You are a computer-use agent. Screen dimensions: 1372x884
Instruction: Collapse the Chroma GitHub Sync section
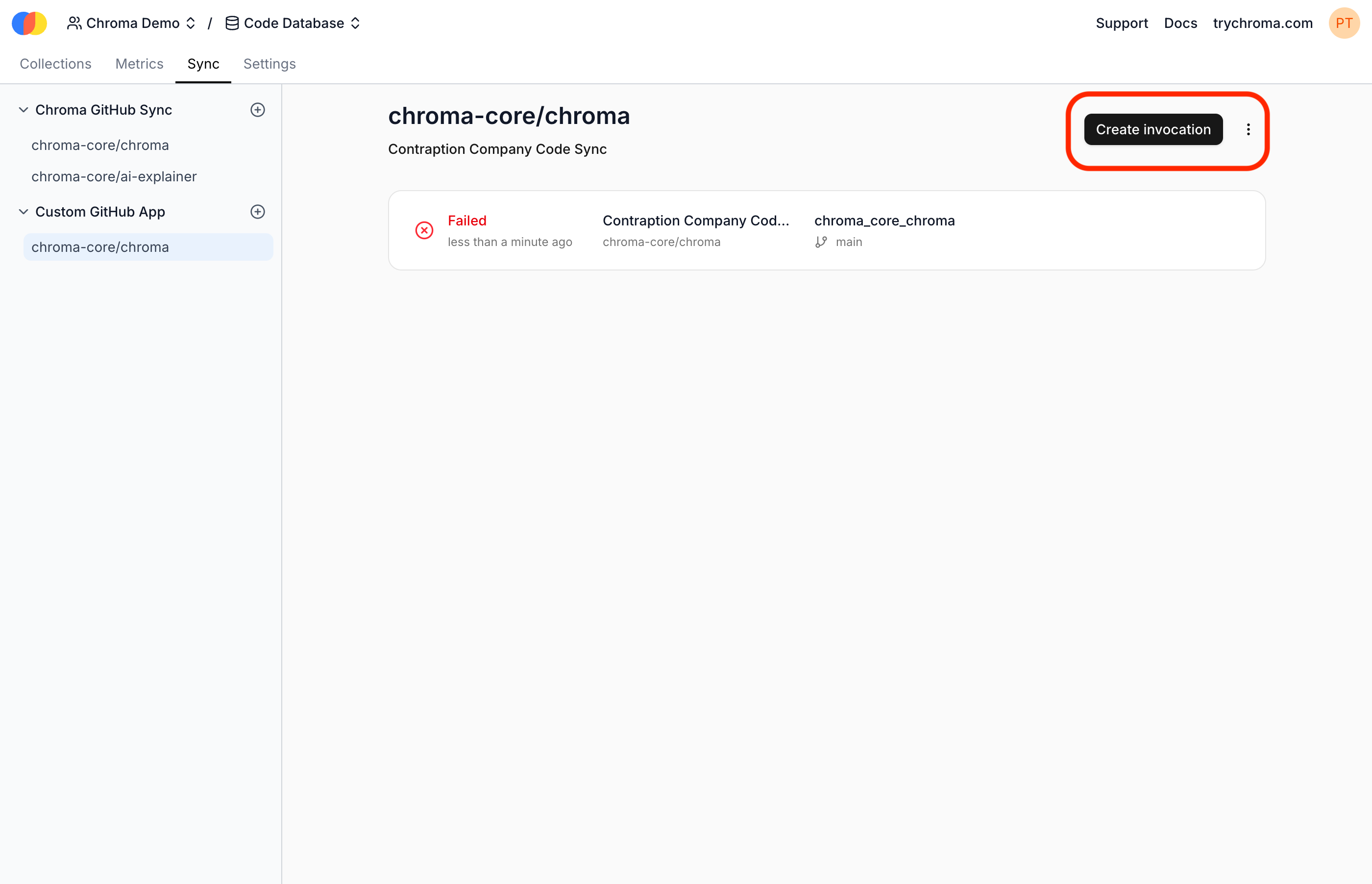coord(24,110)
